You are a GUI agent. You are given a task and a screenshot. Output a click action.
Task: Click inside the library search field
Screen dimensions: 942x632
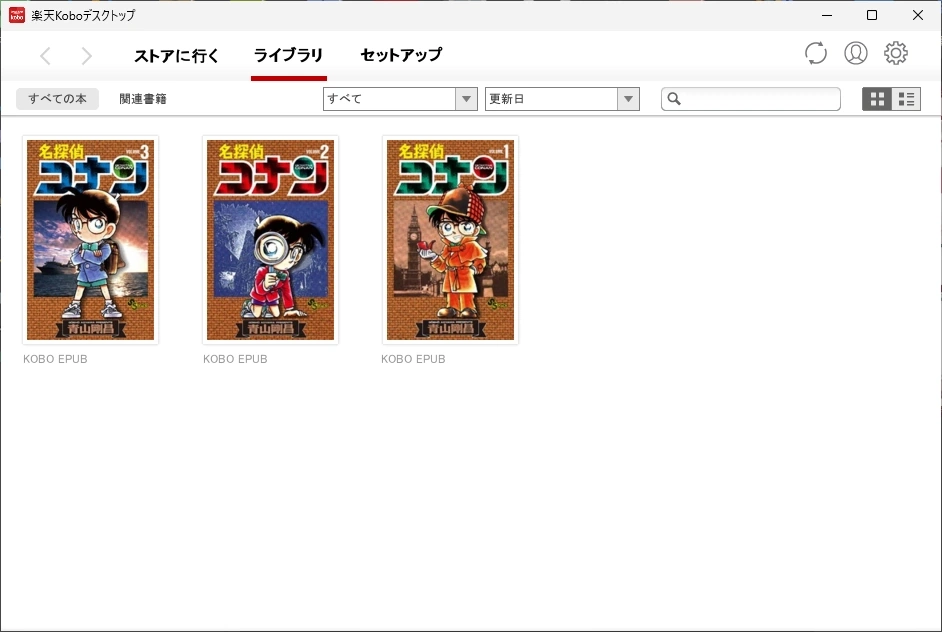(751, 99)
